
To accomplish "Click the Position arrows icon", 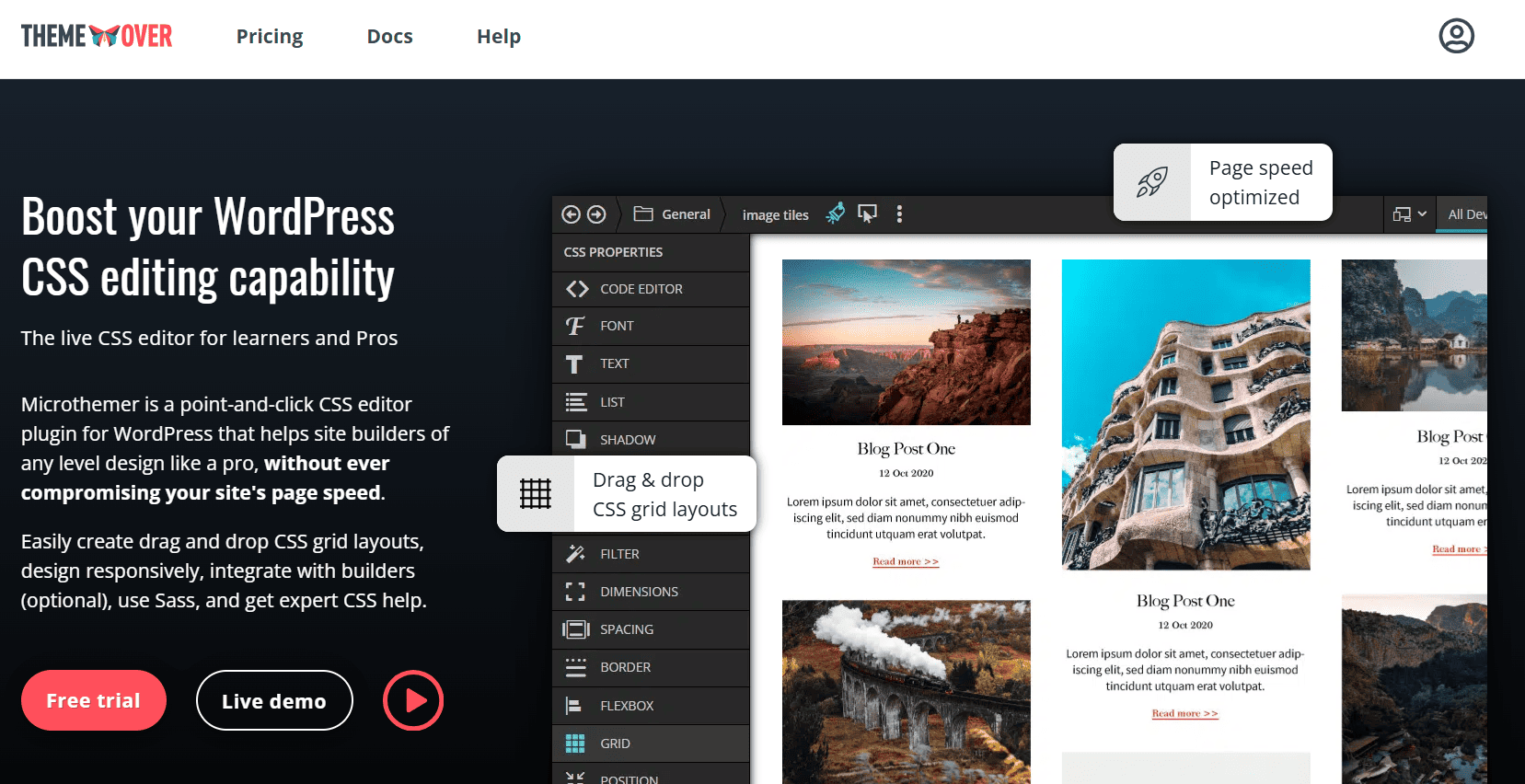I will [x=575, y=778].
